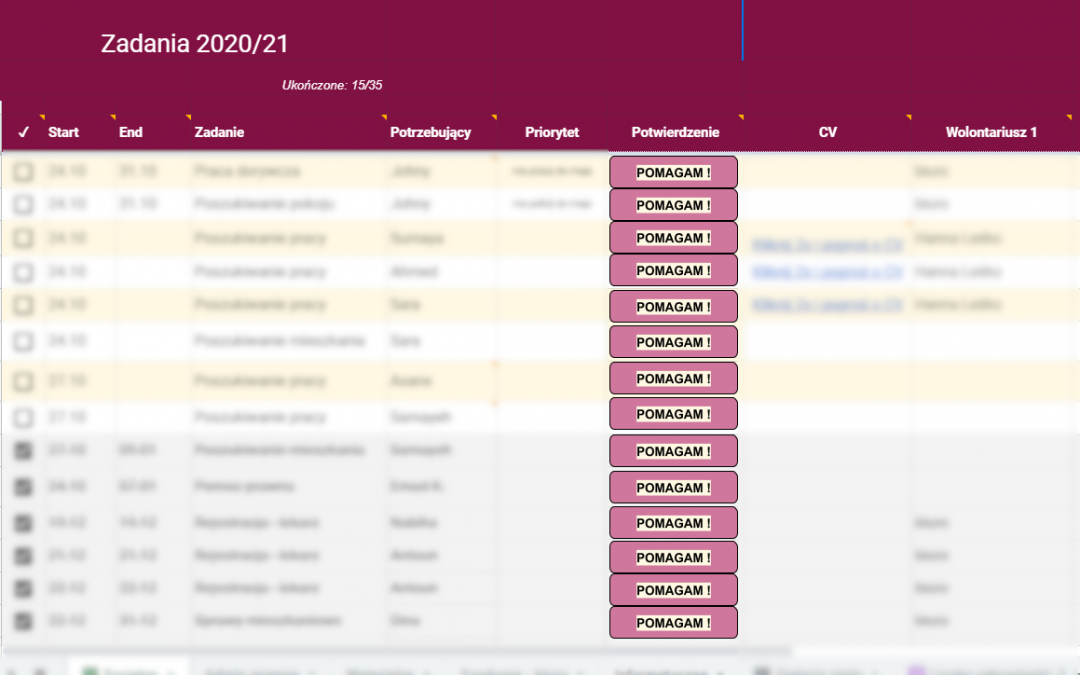Uncheck the completed checkbox in Dima's row
The image size is (1080, 675).
tap(23, 622)
